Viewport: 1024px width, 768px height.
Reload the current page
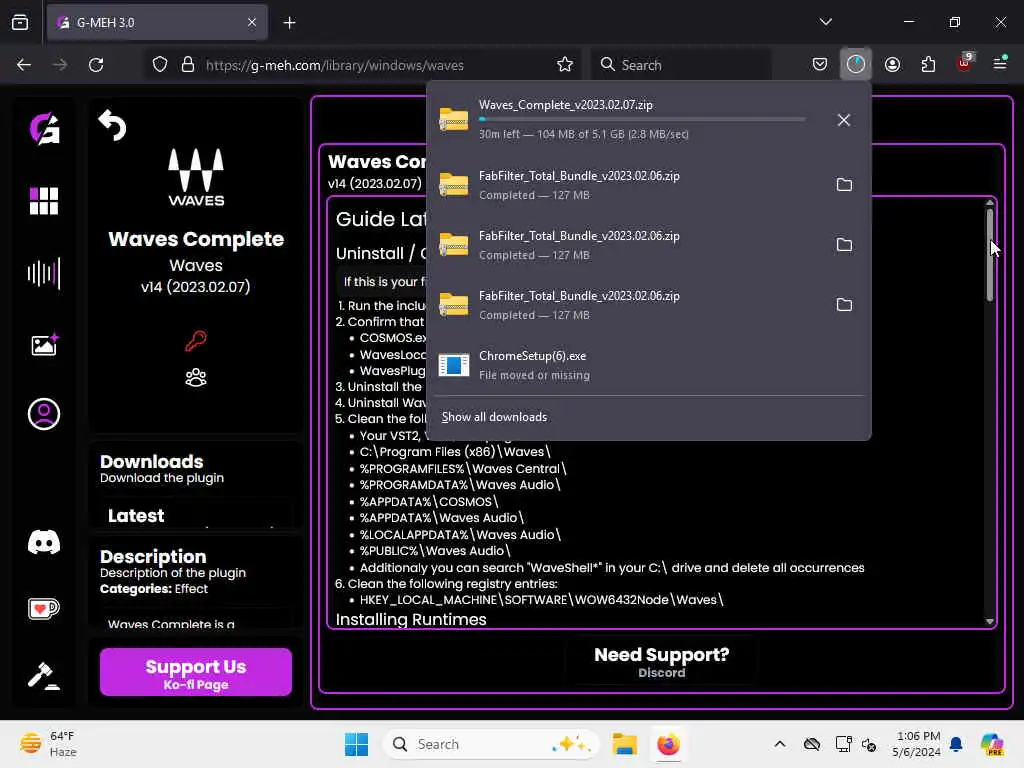pos(96,65)
